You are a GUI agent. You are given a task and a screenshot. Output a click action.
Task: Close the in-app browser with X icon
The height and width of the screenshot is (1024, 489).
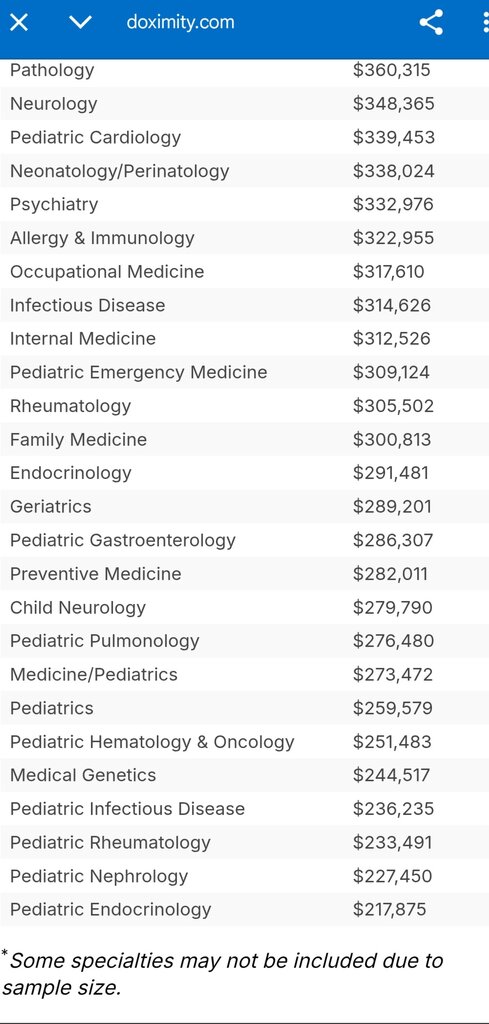click(x=19, y=23)
